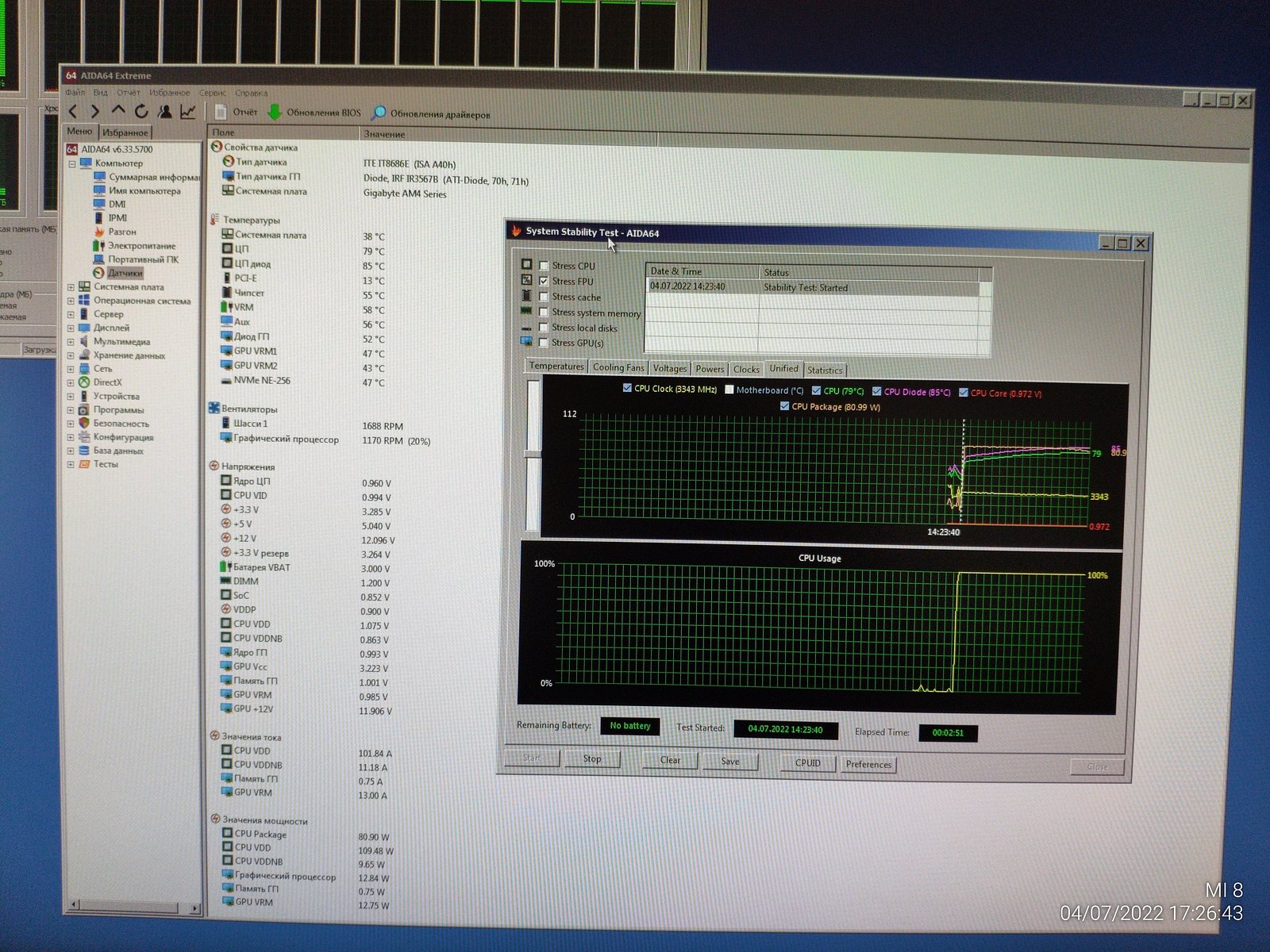1270x952 pixels.
Task: Select the IPMI tree entry
Action: [110, 217]
